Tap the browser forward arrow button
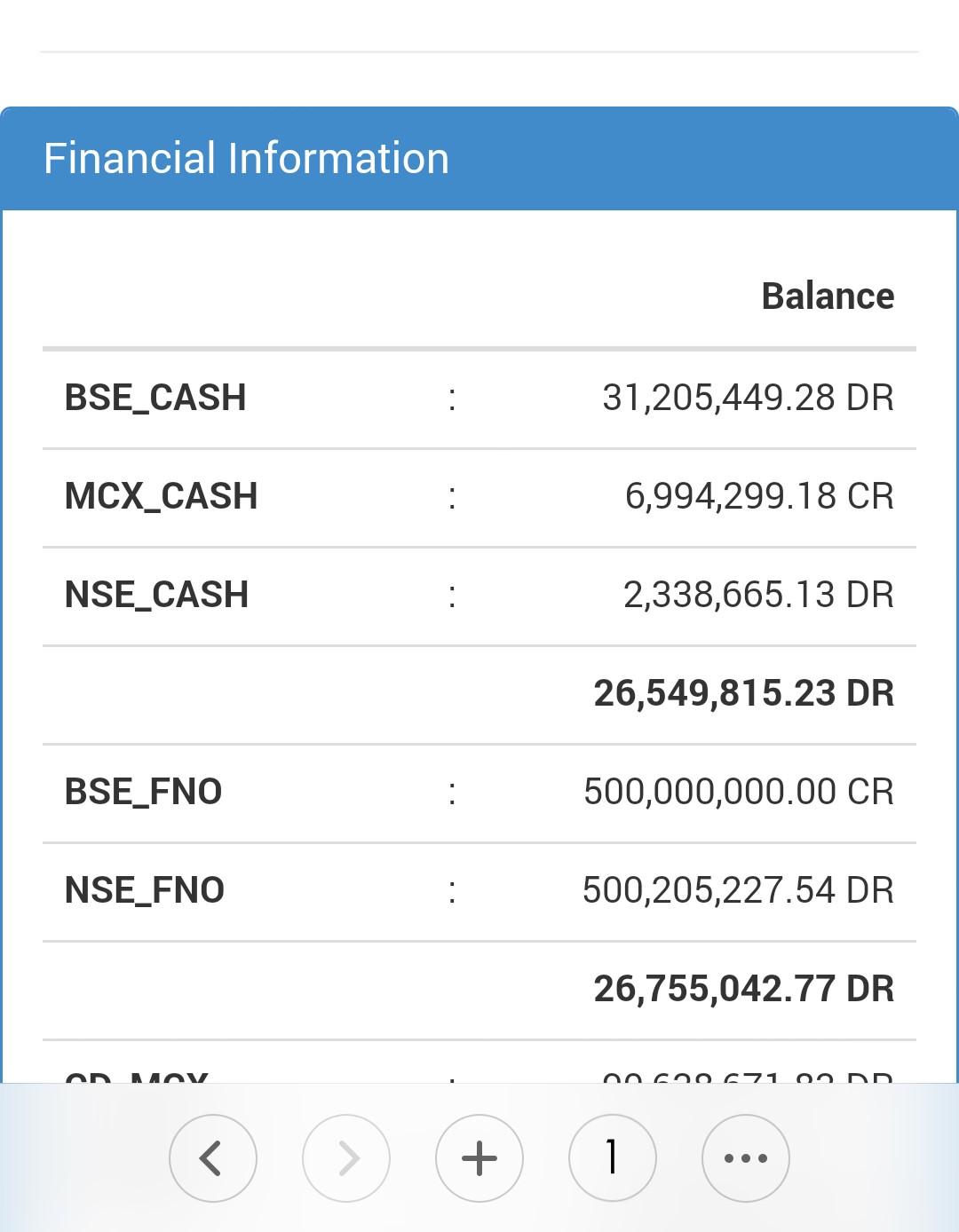This screenshot has height=1232, width=959. click(346, 1158)
